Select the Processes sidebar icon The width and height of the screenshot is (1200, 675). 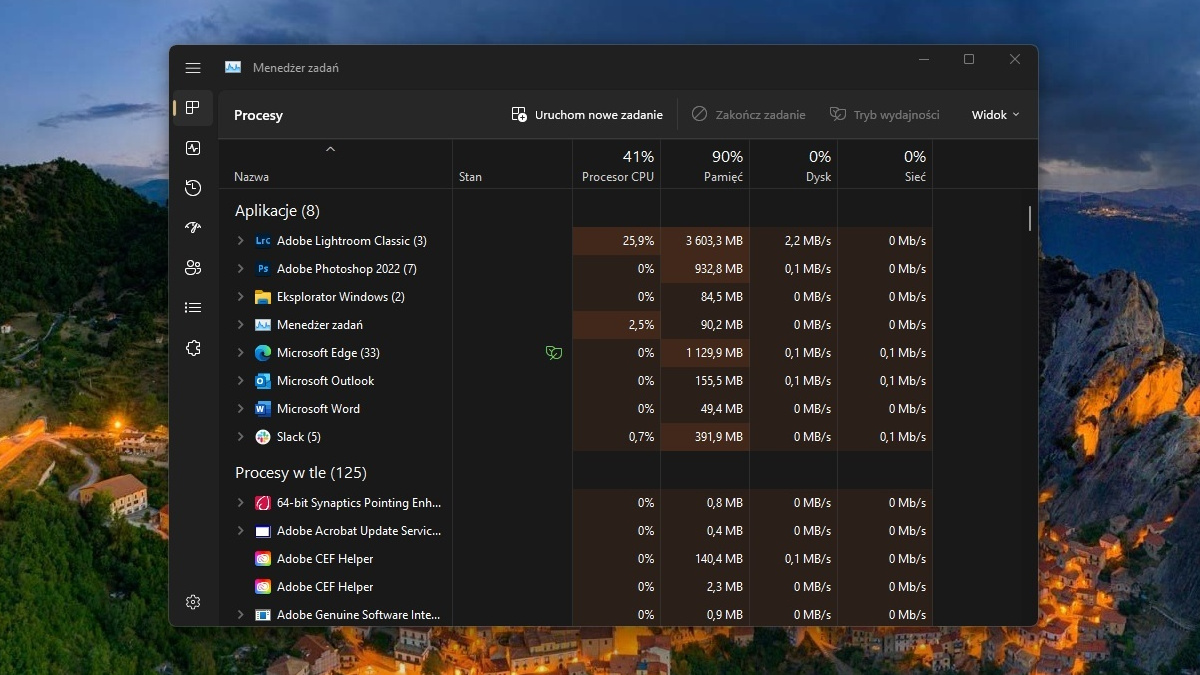193,108
